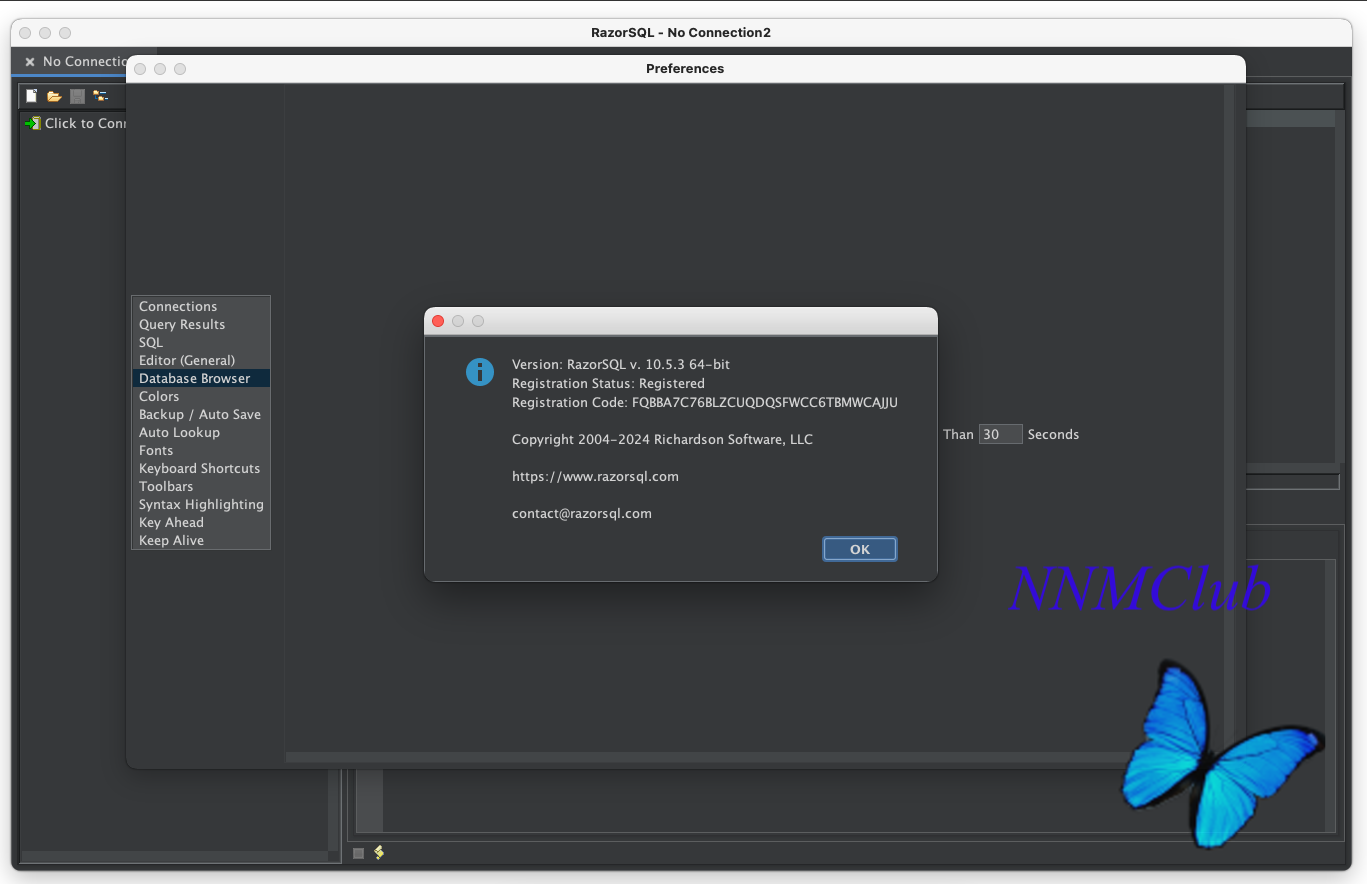Click OK to dismiss the About dialog
This screenshot has width=1367, height=884.
tap(860, 549)
